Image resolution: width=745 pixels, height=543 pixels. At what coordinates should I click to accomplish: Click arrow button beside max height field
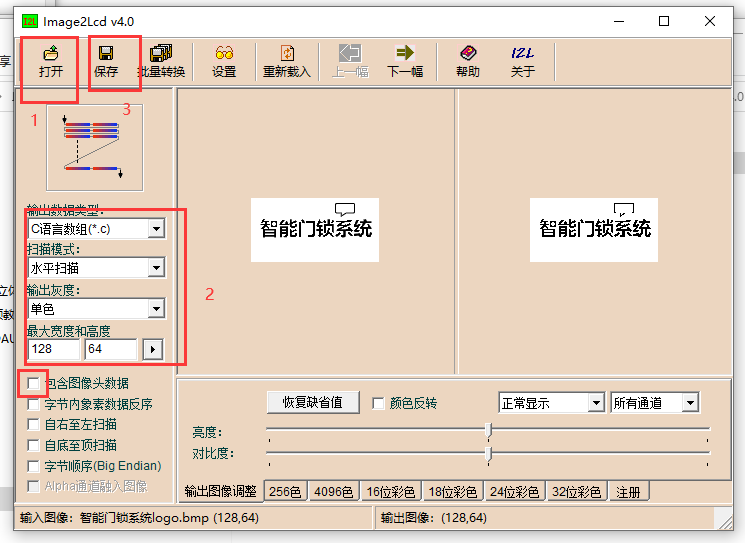(x=153, y=350)
